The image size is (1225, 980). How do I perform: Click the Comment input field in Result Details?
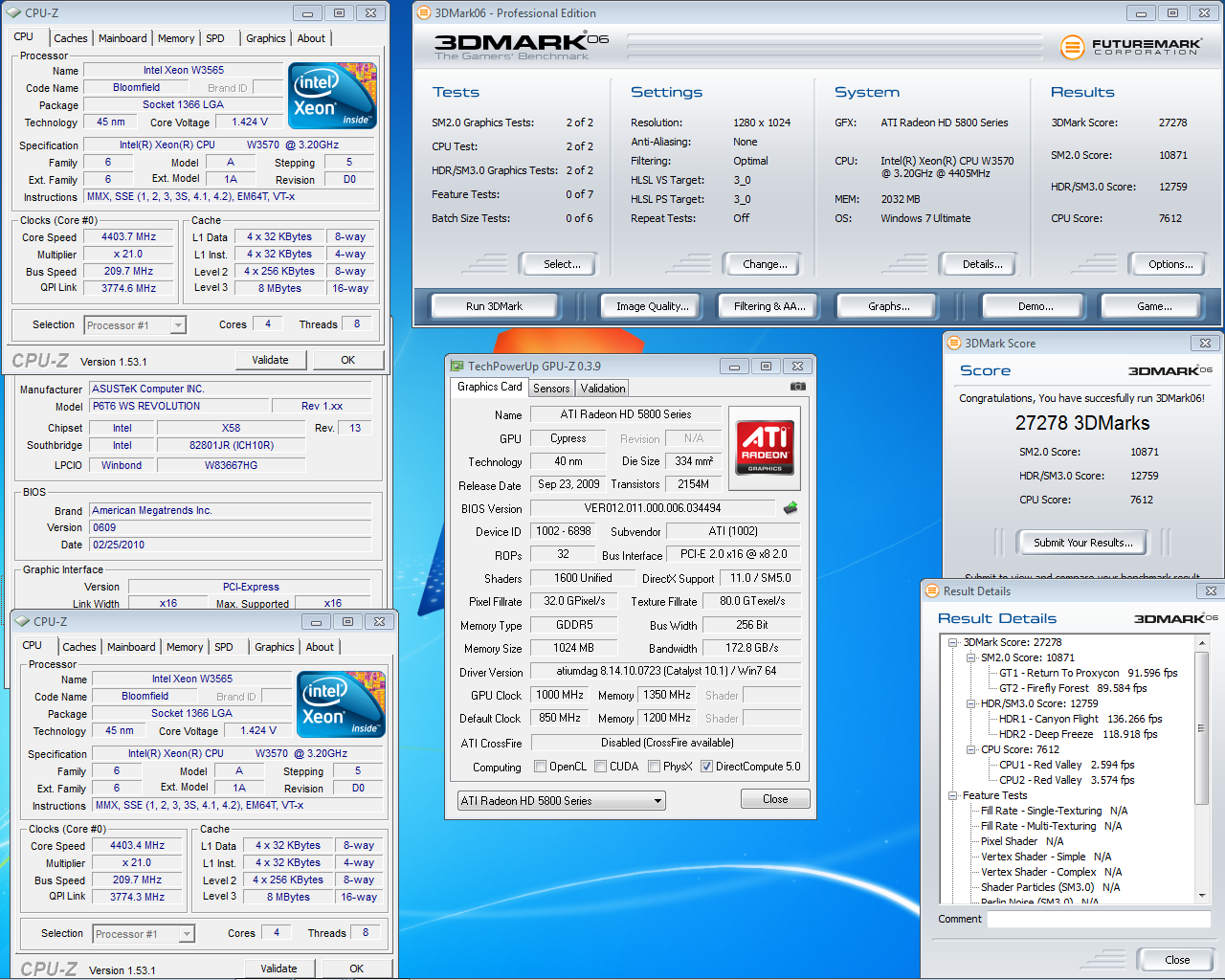(1099, 919)
